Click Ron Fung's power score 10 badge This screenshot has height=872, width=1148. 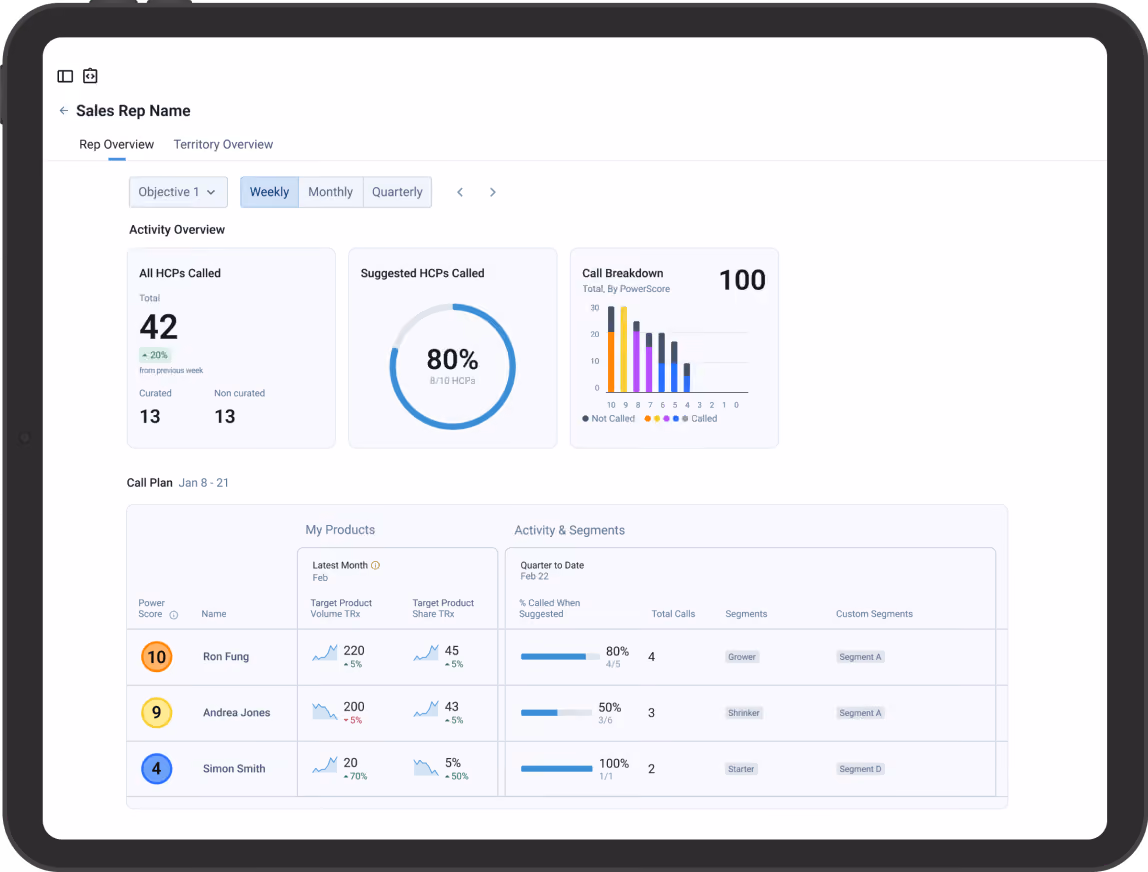pos(157,657)
